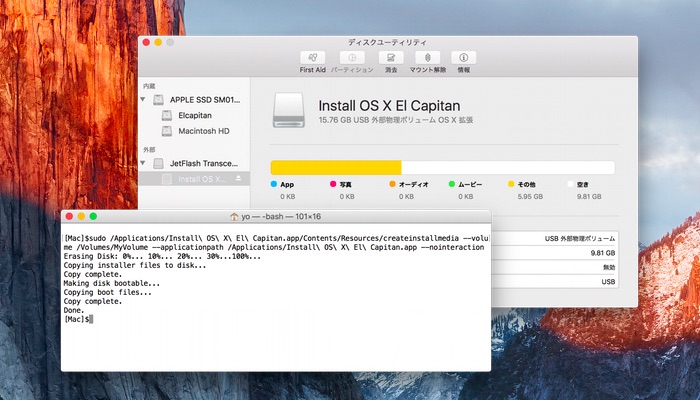
Task: Click the white 空き legend dot
Action: point(570,184)
